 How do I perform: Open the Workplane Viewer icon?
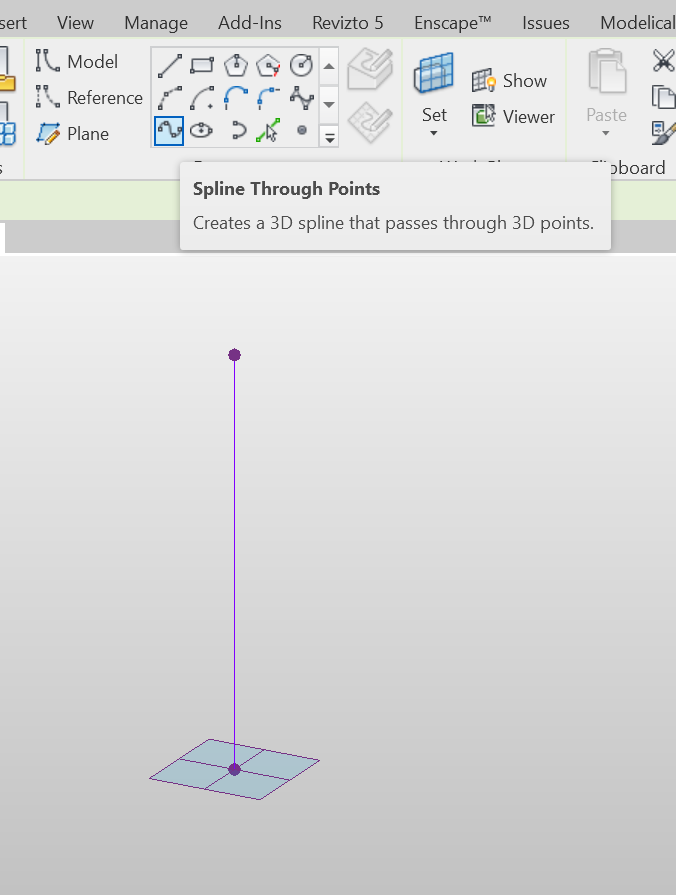(x=484, y=116)
